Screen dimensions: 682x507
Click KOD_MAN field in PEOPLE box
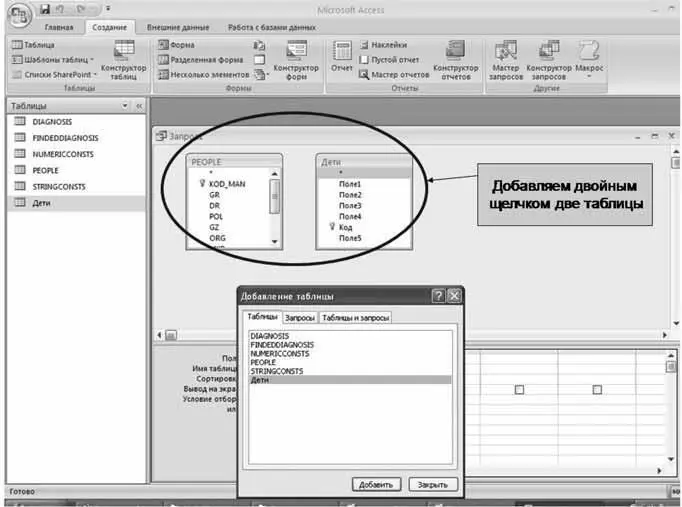[x=227, y=184]
